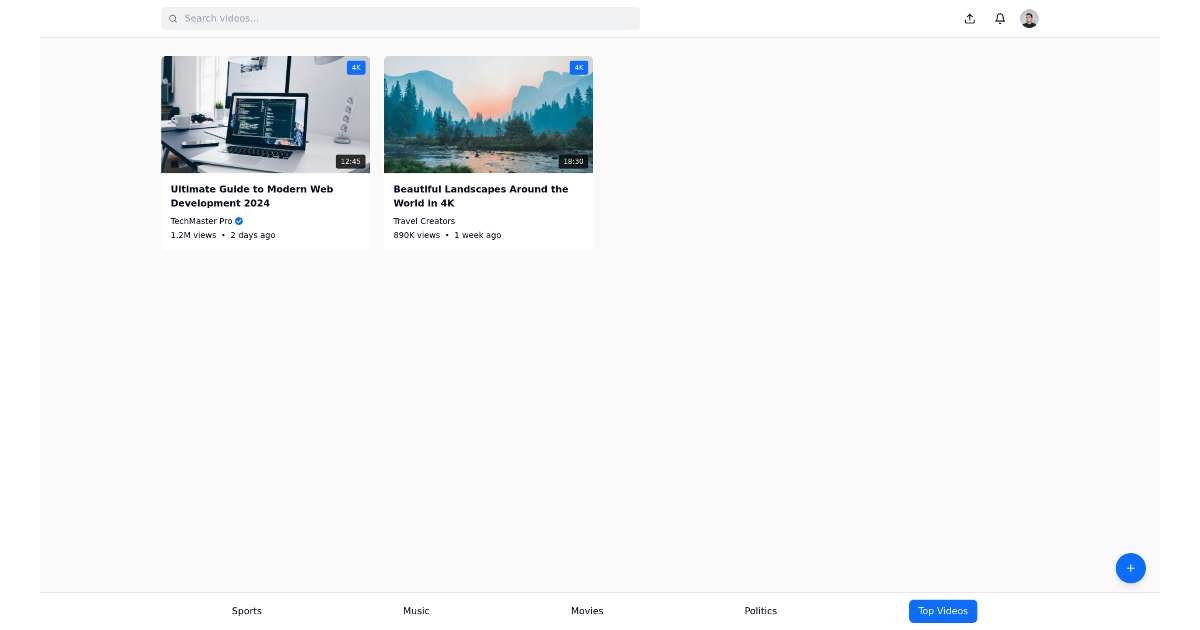Open the Politics category
Image resolution: width=1200 pixels, height=630 pixels.
(760, 611)
